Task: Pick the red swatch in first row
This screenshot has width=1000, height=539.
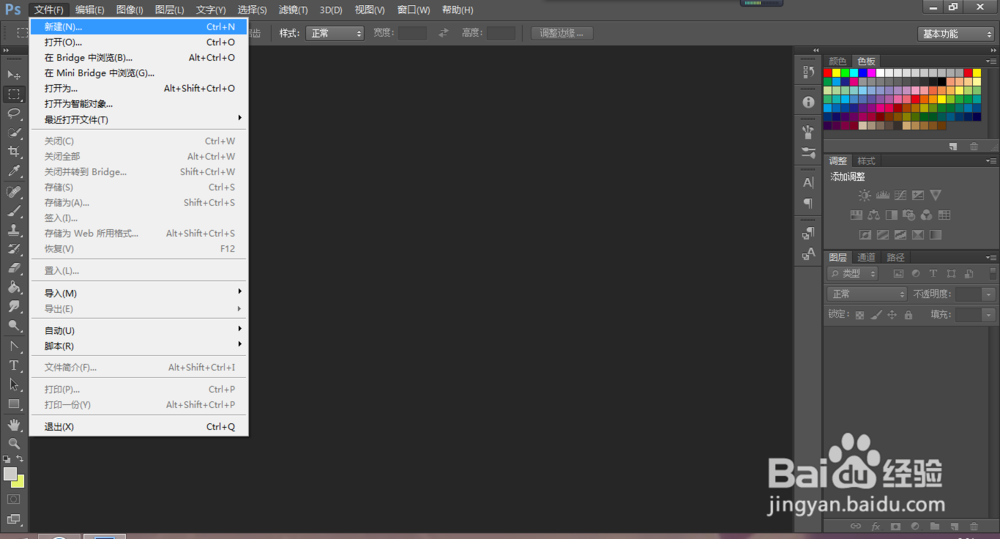Action: [828, 73]
